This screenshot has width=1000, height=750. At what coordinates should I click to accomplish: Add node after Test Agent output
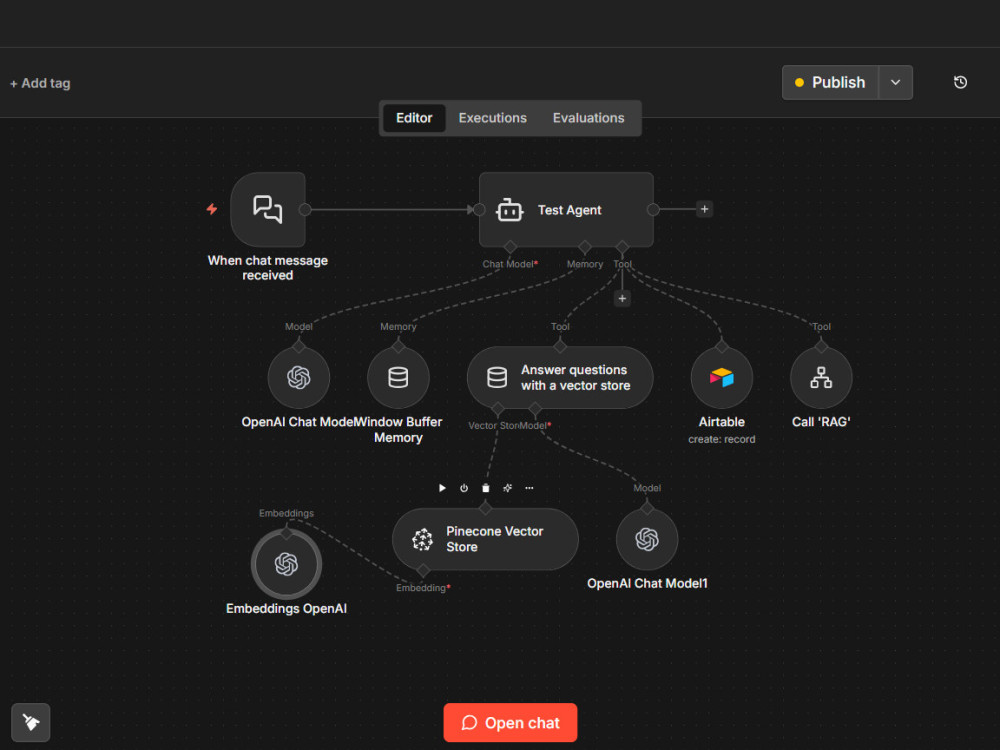point(704,209)
